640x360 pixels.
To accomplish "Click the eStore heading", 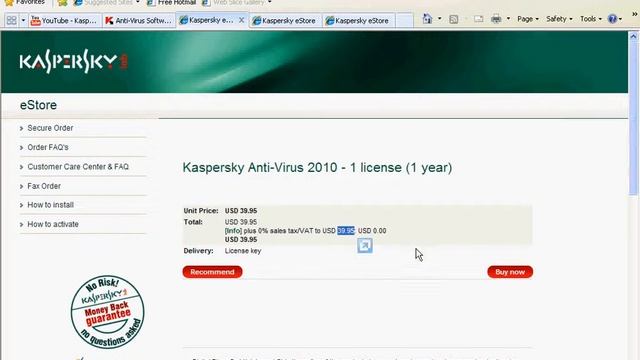I will [38, 105].
